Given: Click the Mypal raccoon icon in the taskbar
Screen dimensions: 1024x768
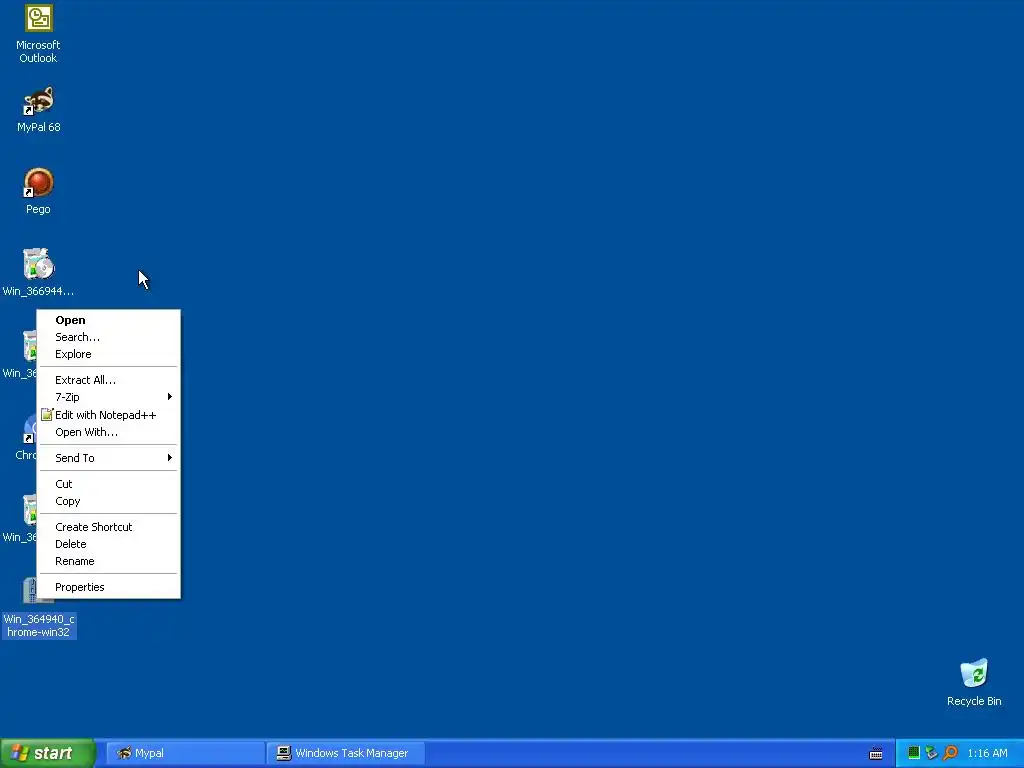Looking at the screenshot, I should coord(124,753).
